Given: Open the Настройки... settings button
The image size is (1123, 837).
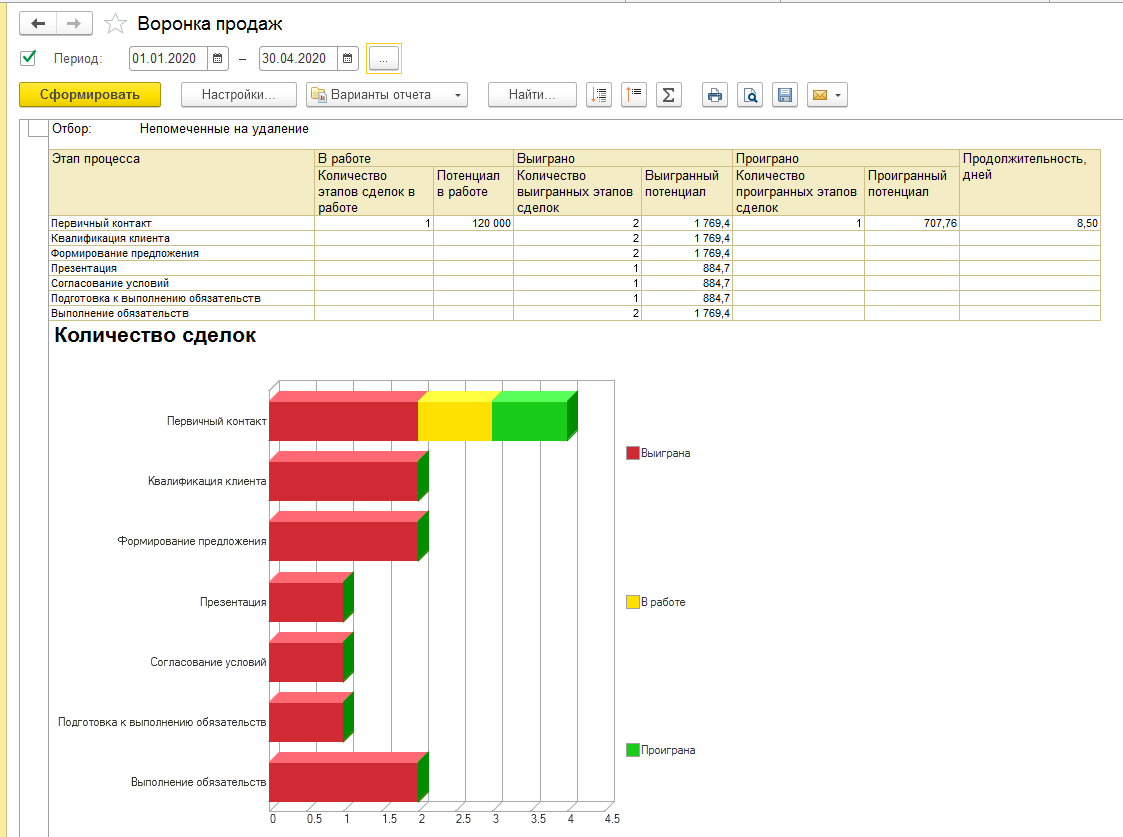Looking at the screenshot, I should pos(239,95).
